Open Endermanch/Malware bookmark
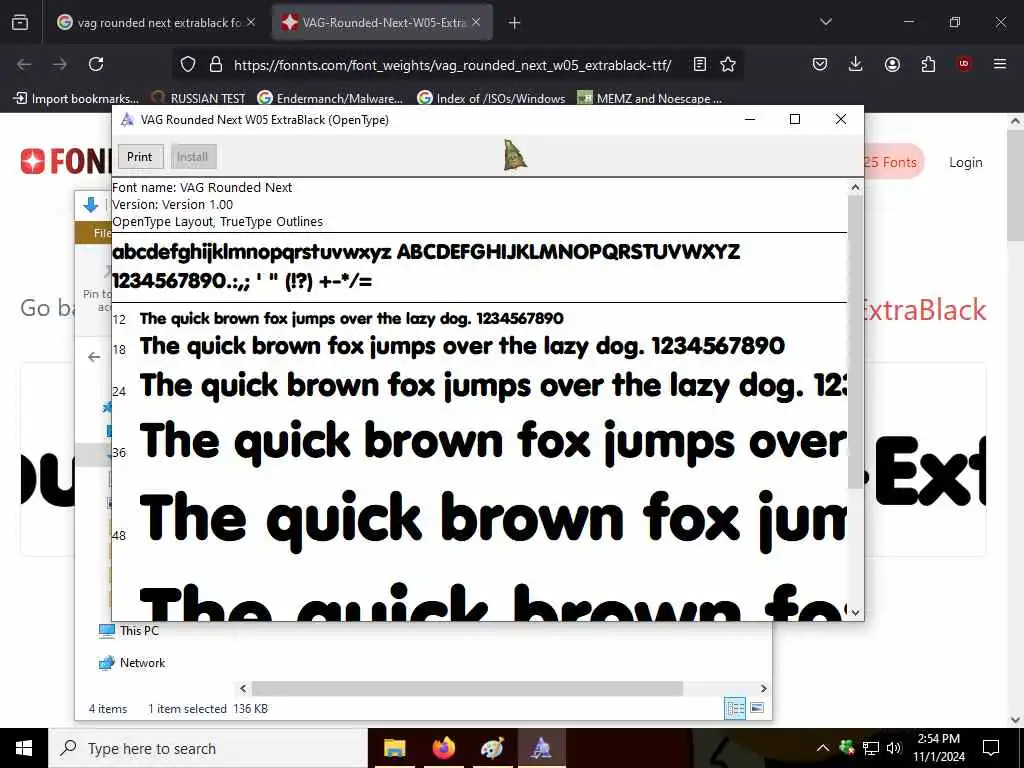The width and height of the screenshot is (1024, 768). (330, 99)
